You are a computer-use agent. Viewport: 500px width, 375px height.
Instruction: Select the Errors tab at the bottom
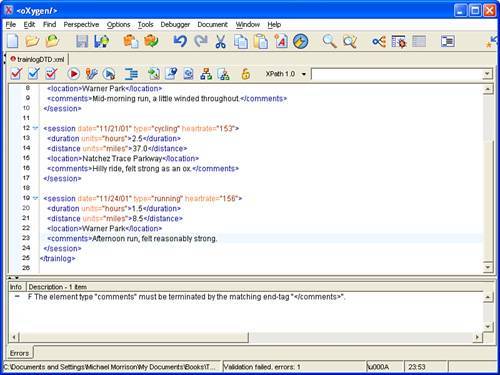click(x=19, y=353)
